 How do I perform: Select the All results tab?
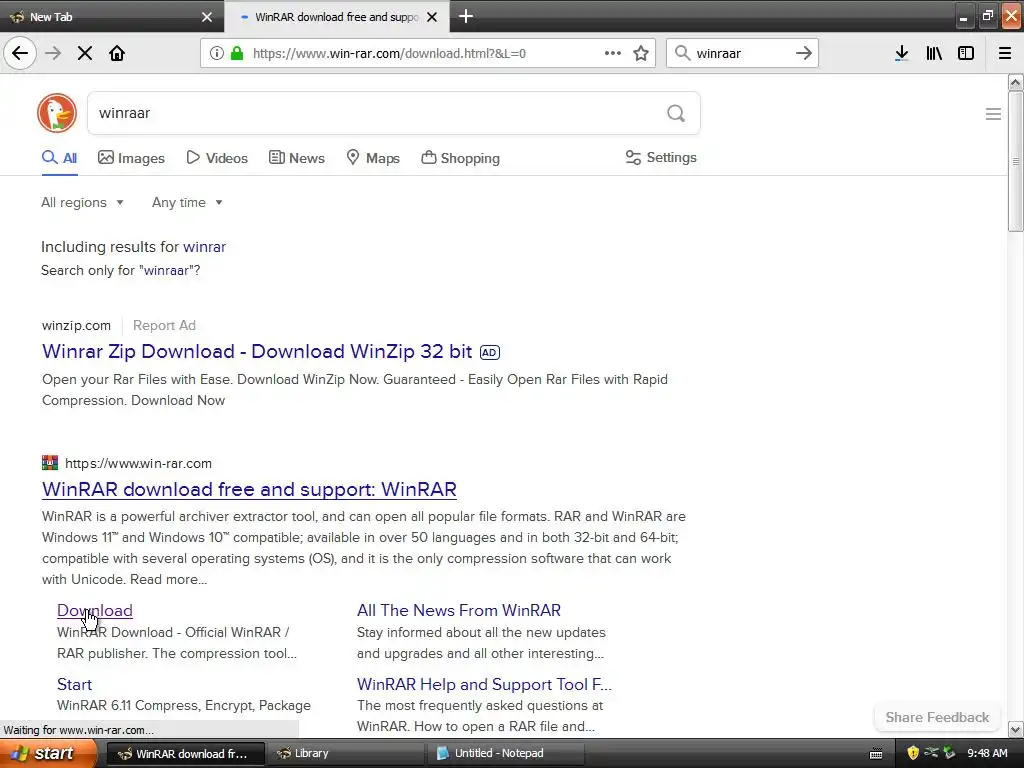(x=59, y=158)
